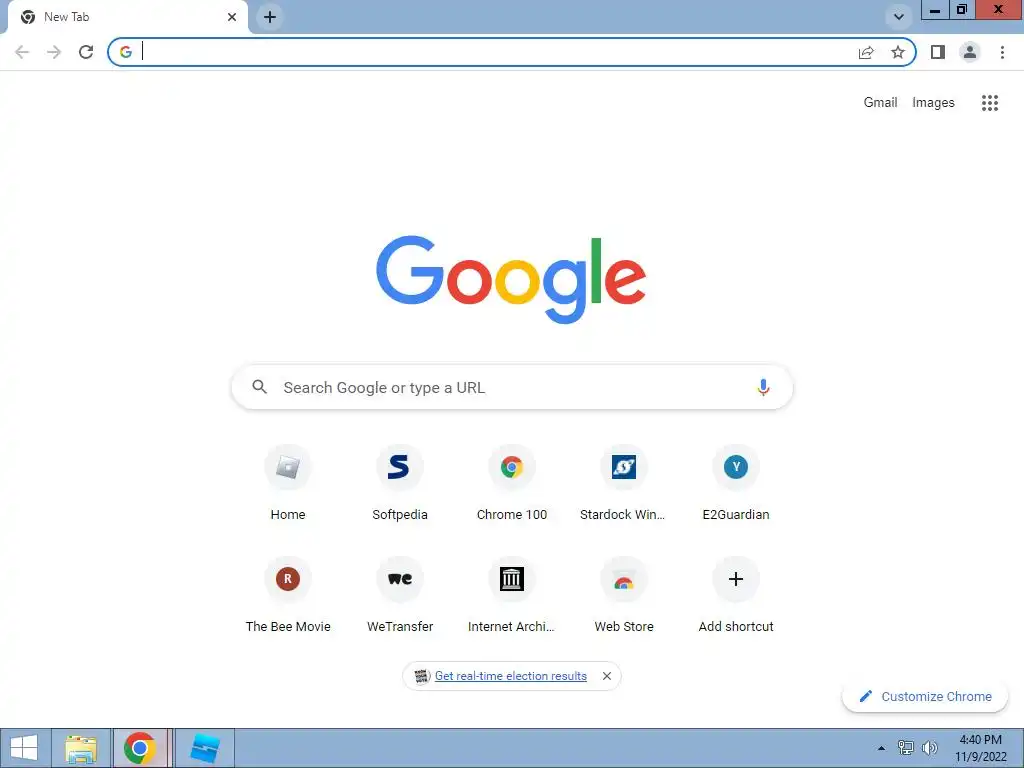Click the Search Google or type a URL box
Screen dimensions: 1024x768
click(x=512, y=387)
